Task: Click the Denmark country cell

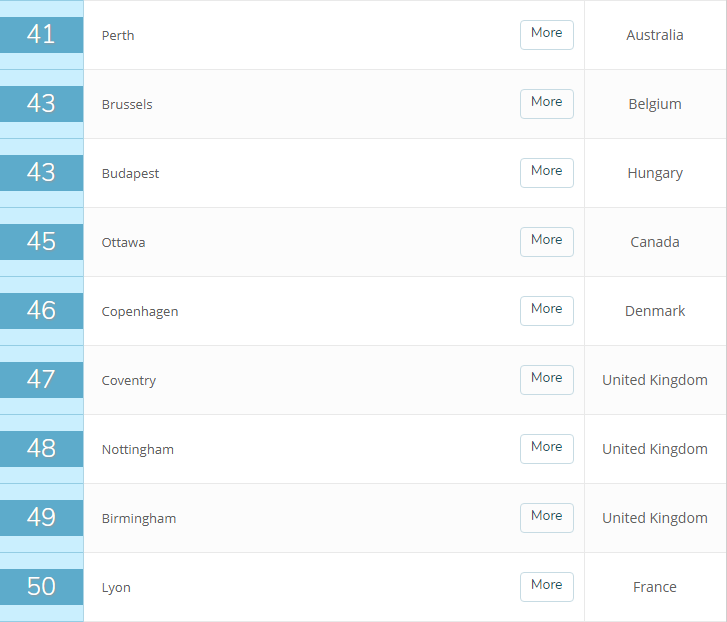Action: click(655, 311)
